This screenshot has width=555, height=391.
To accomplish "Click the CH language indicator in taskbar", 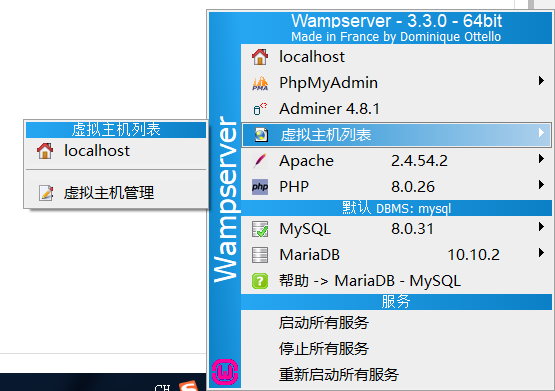I will click(163, 387).
